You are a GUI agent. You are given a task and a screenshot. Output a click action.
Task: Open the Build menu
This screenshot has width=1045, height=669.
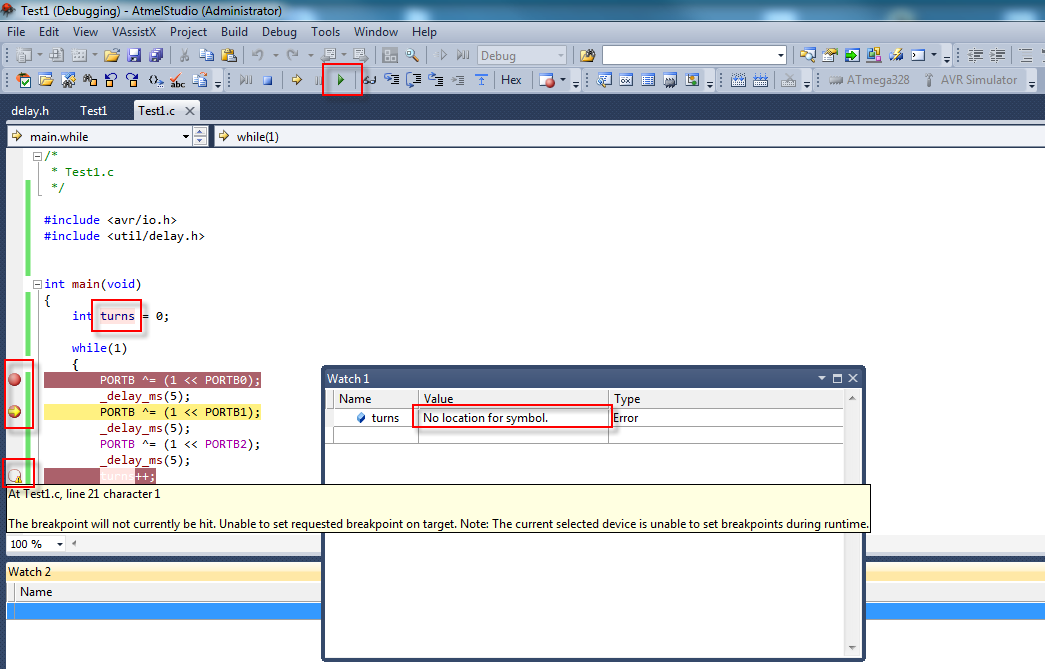pyautogui.click(x=234, y=32)
